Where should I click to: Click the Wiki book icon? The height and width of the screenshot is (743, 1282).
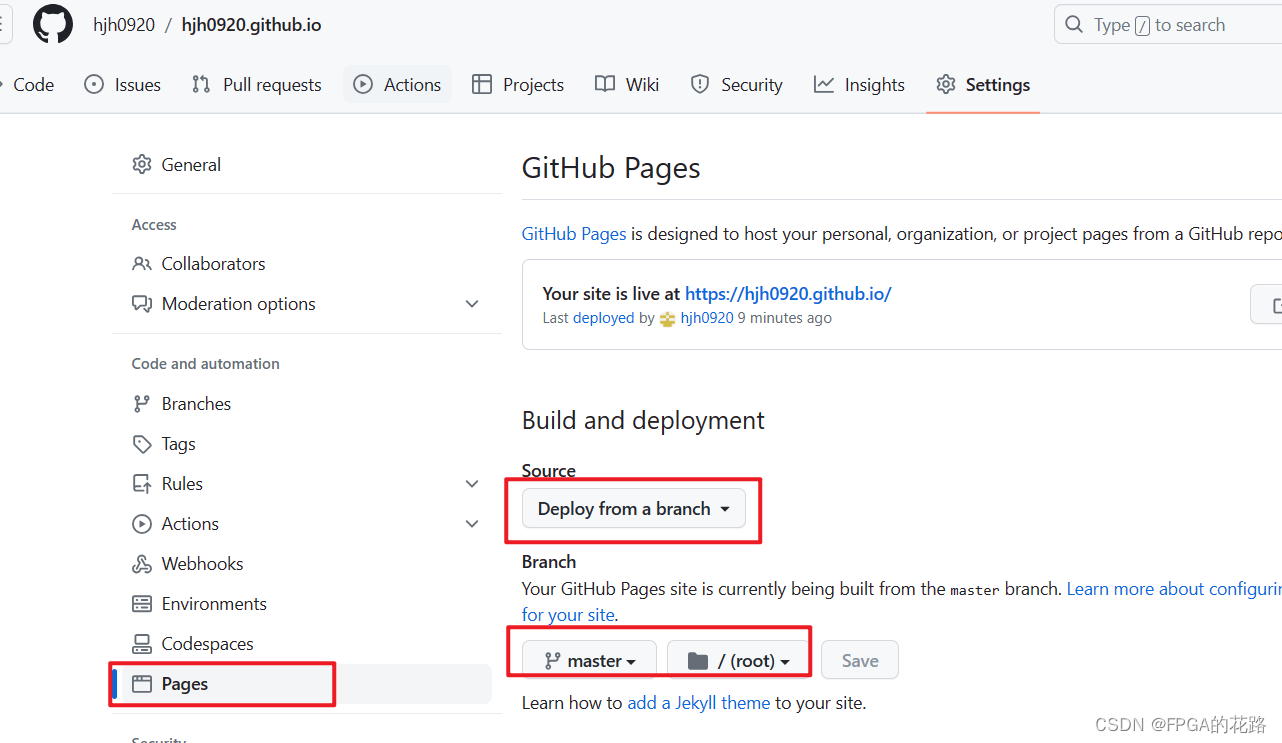[604, 85]
